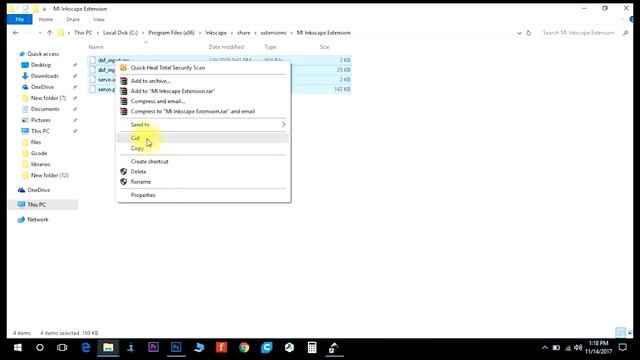Screen dimensions: 640x360
Task: Open Task View from the taskbar
Action: [62, 348]
